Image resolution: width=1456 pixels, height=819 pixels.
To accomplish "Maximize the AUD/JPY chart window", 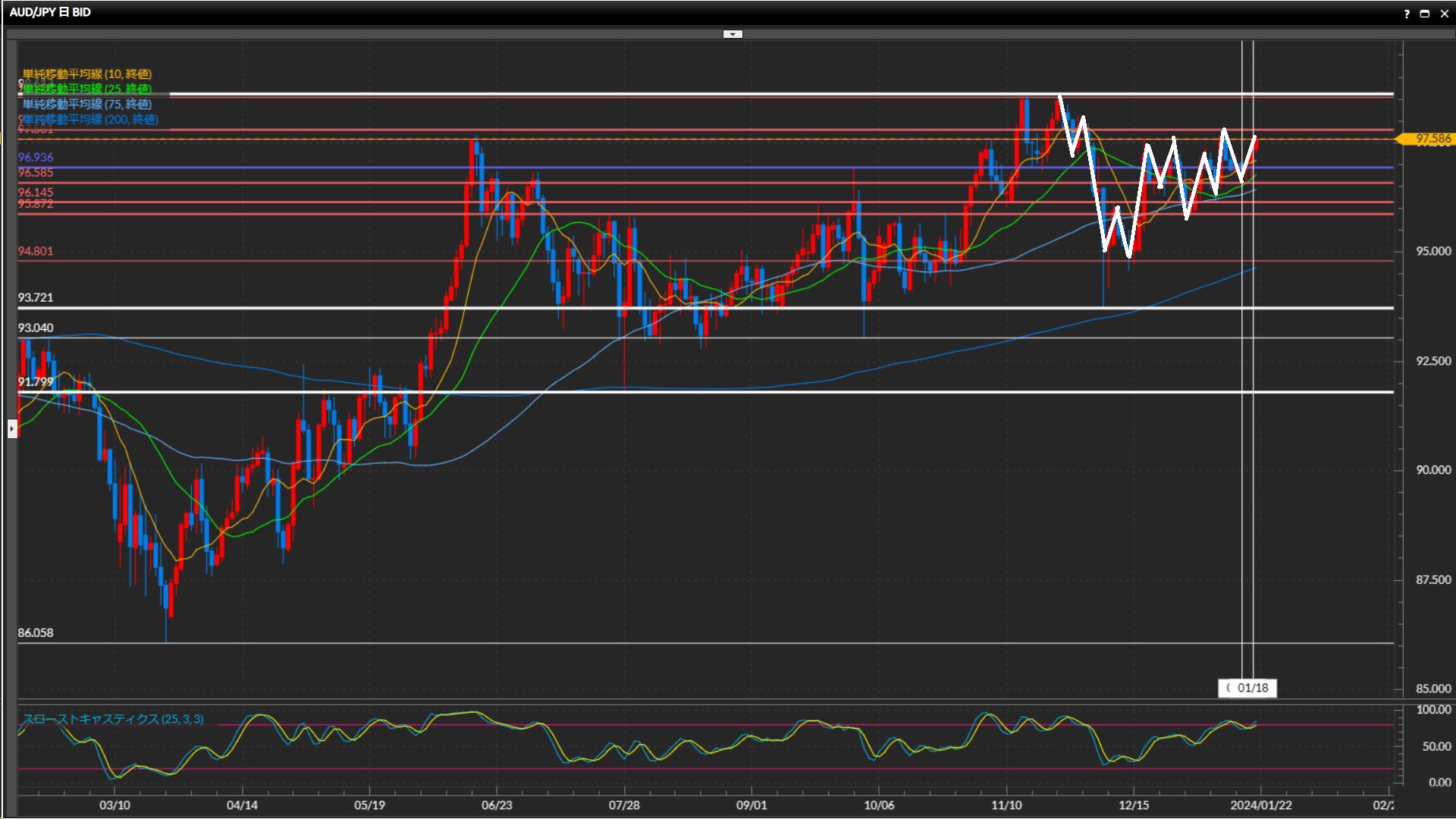I will [x=1425, y=14].
